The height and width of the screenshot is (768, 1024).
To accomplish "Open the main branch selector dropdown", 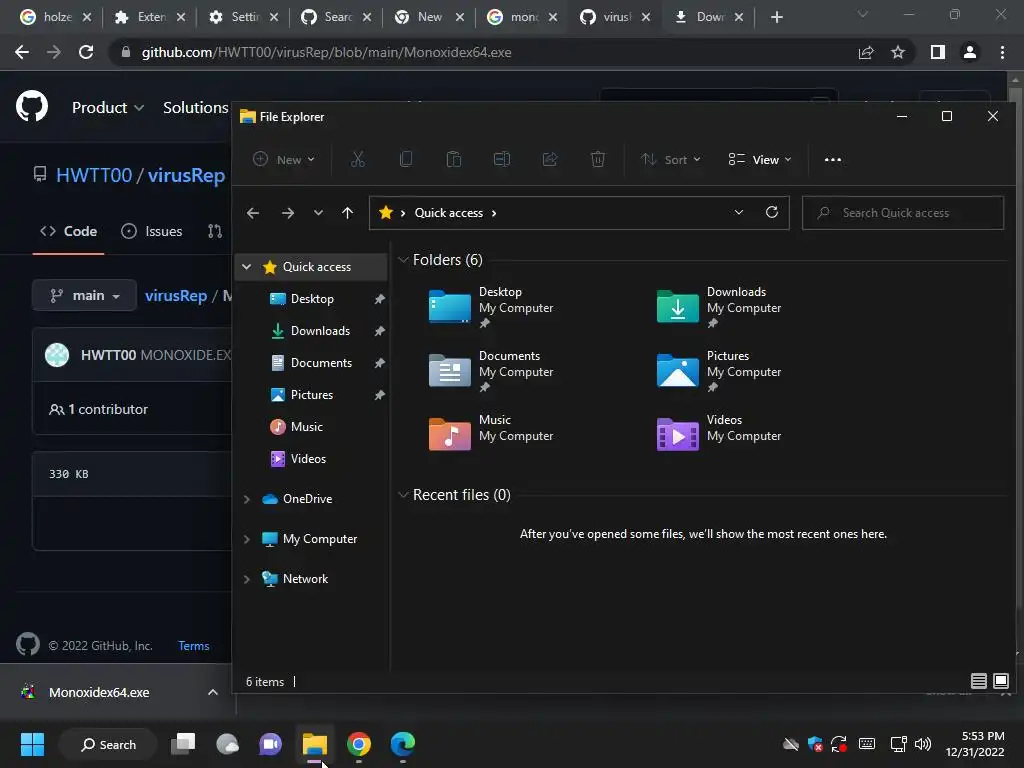I will coord(84,296).
